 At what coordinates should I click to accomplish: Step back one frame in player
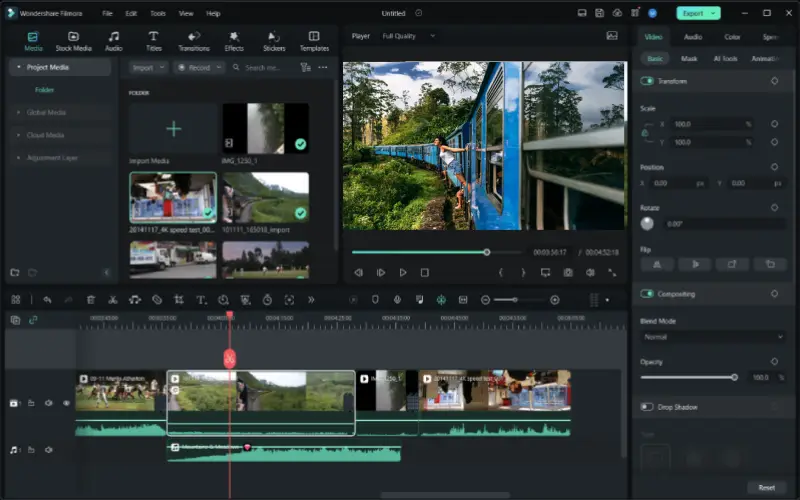click(359, 272)
